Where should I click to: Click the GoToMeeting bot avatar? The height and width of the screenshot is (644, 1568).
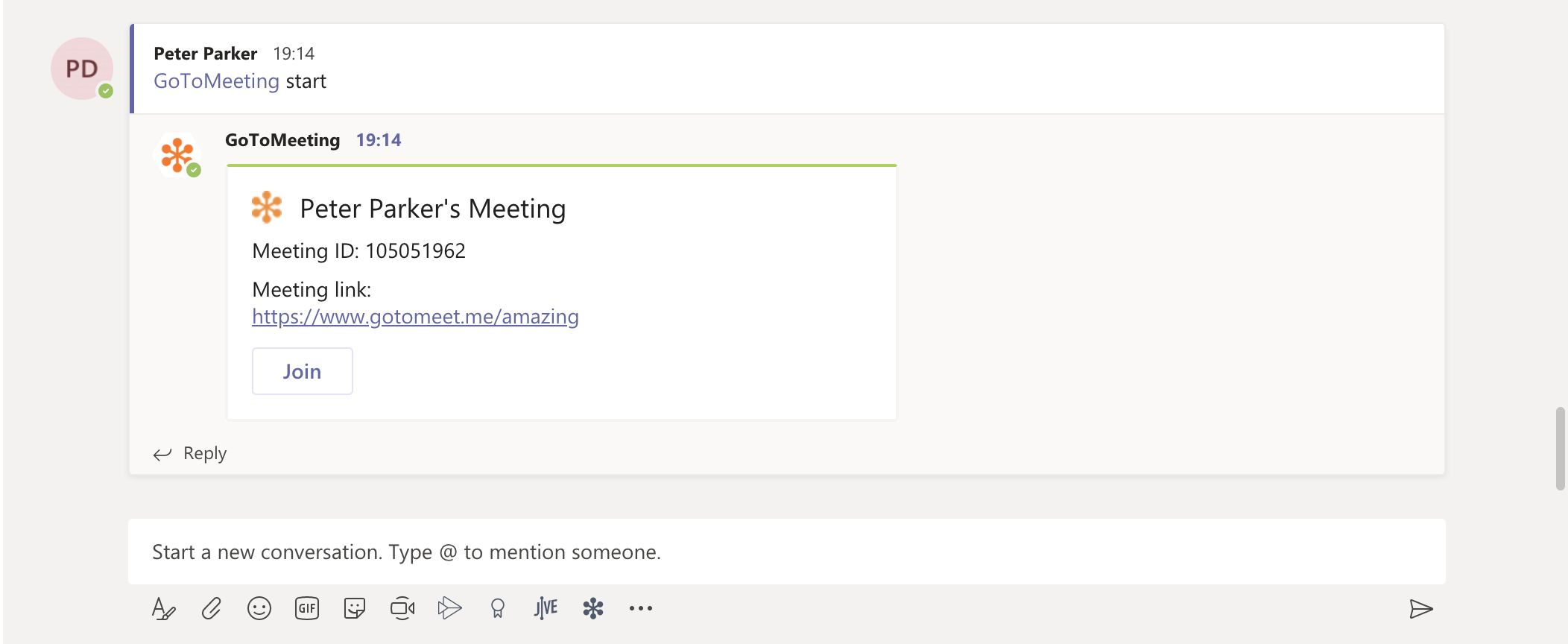[x=177, y=155]
